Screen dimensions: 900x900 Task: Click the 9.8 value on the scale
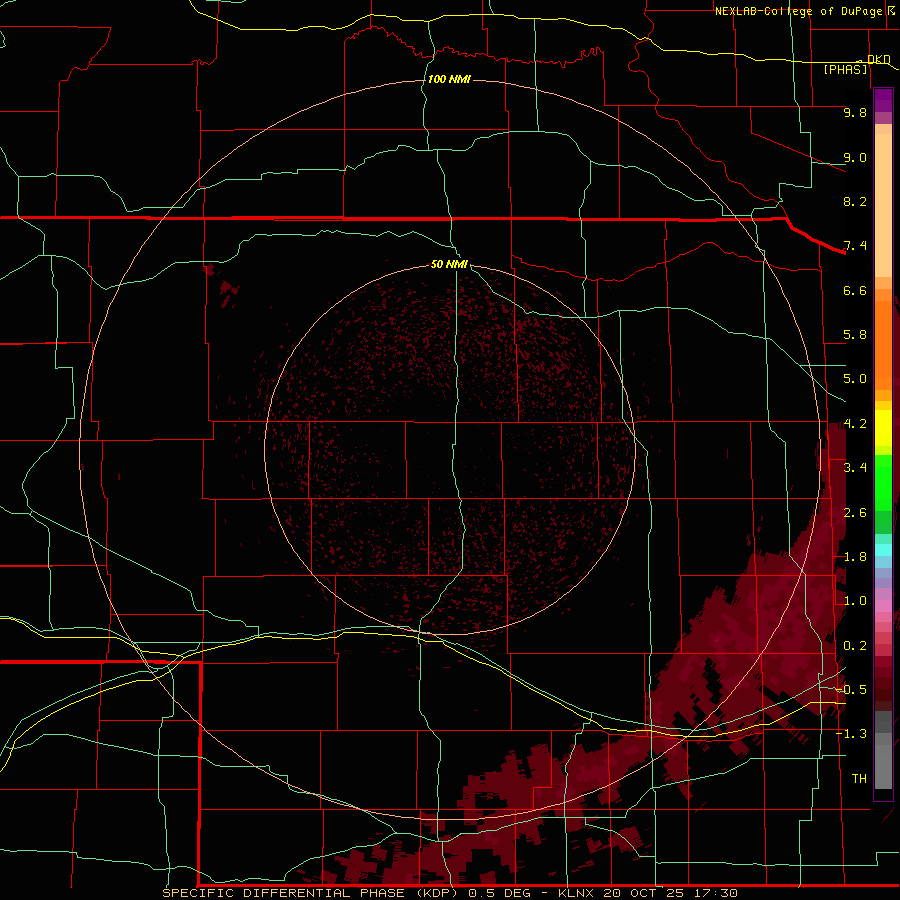coord(855,112)
